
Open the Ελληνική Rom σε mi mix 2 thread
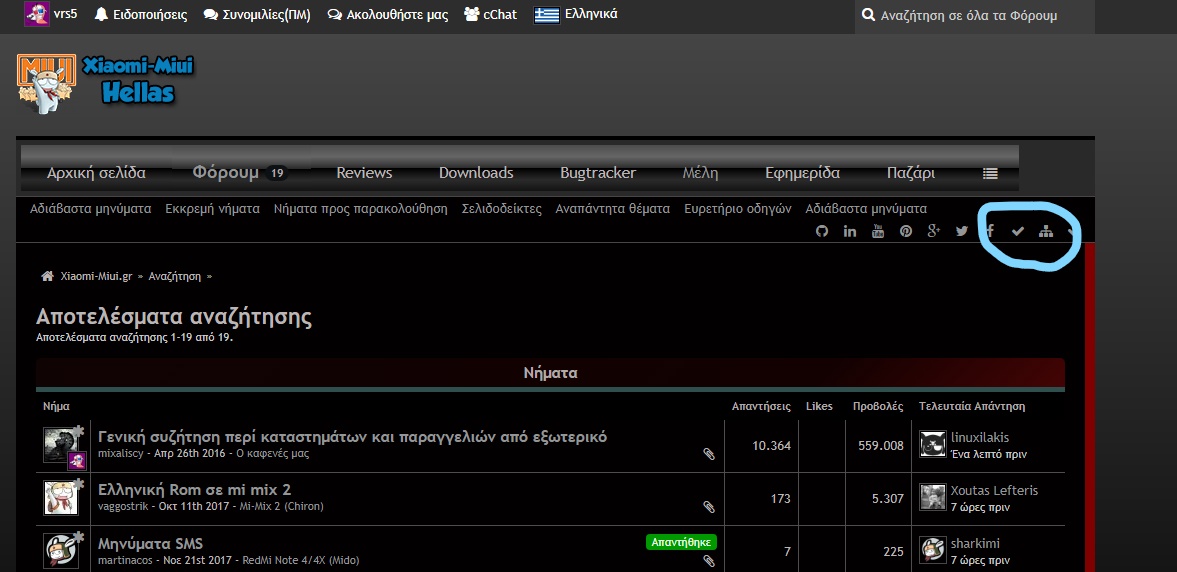[194, 490]
